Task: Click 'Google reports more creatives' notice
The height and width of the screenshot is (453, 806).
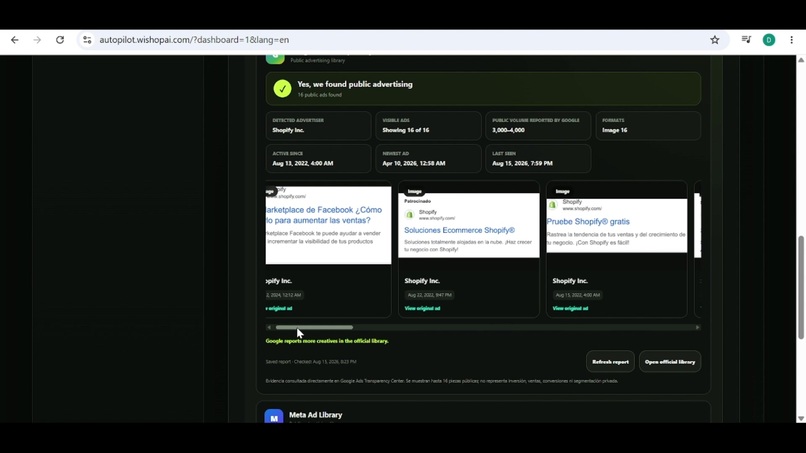Action: point(327,341)
